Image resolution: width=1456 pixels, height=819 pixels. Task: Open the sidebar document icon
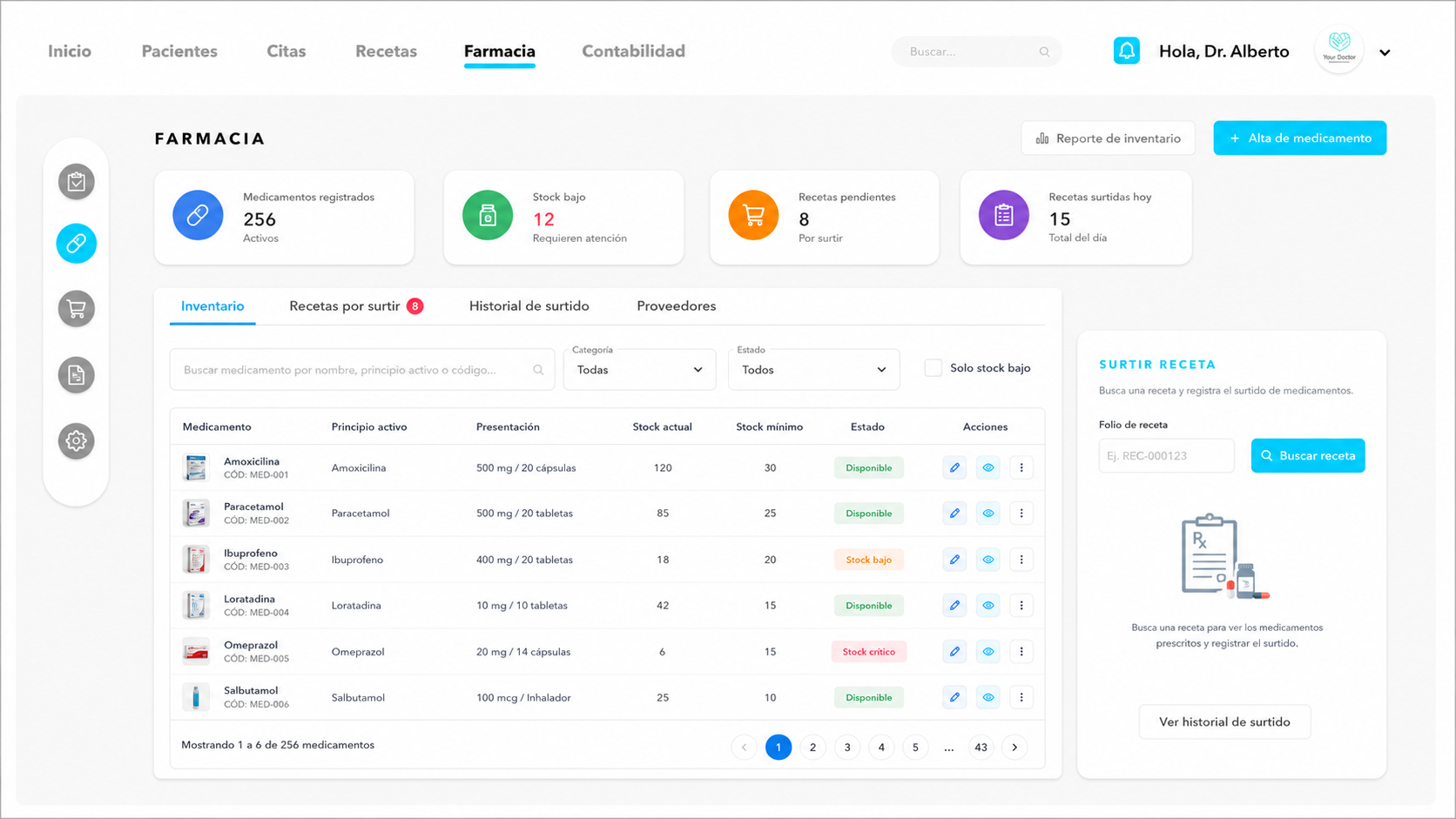tap(77, 375)
